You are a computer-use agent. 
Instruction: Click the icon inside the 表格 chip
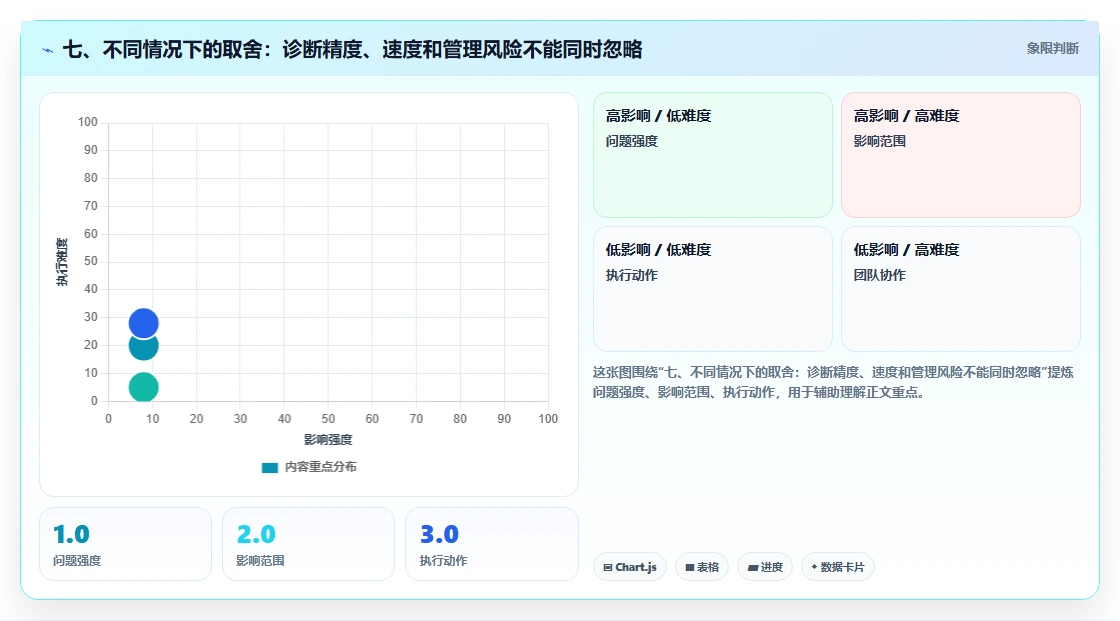pos(690,567)
